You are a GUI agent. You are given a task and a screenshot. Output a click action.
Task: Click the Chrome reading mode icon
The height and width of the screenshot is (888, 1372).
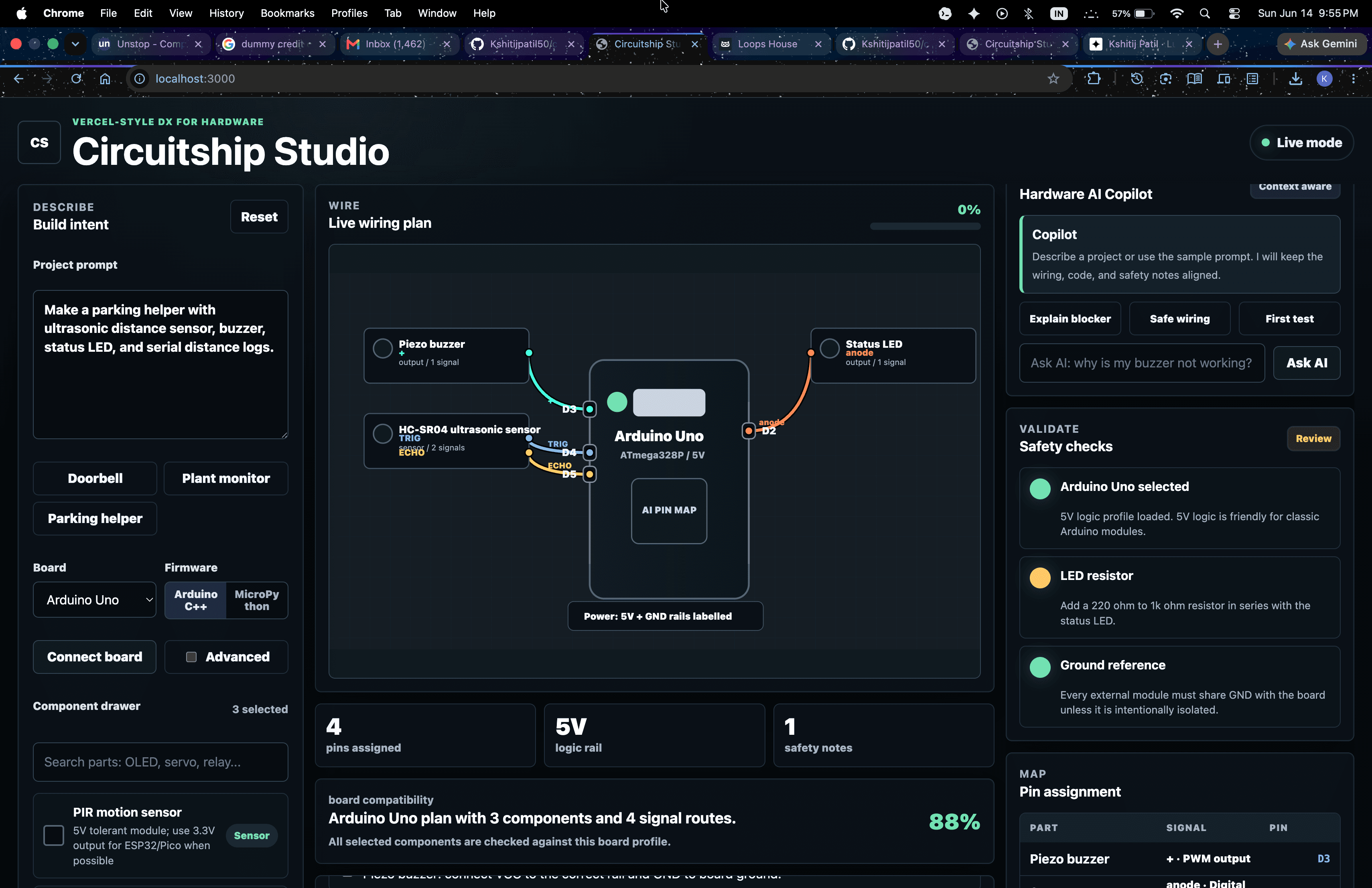click(x=1194, y=78)
